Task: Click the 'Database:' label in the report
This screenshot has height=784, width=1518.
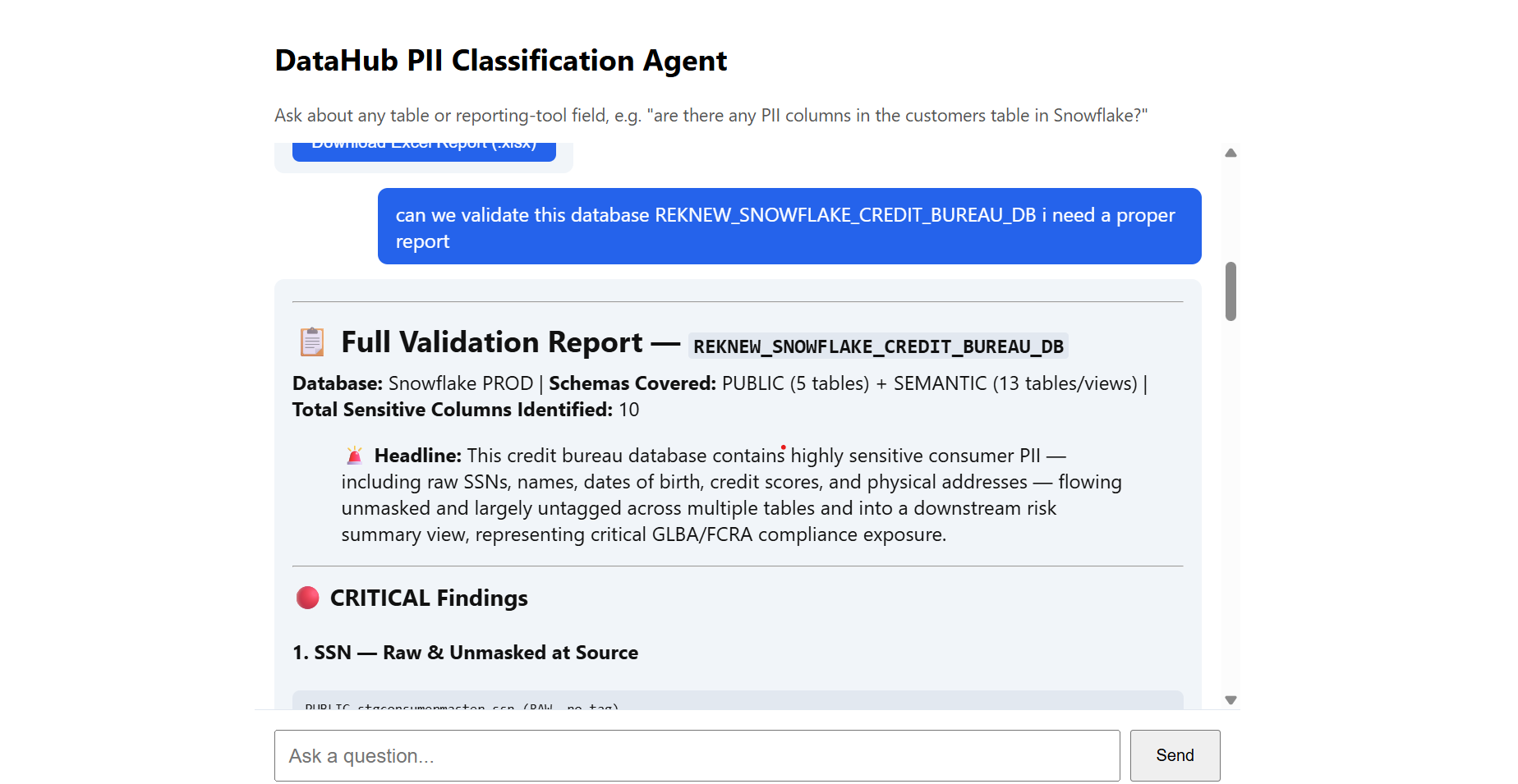Action: coord(338,383)
